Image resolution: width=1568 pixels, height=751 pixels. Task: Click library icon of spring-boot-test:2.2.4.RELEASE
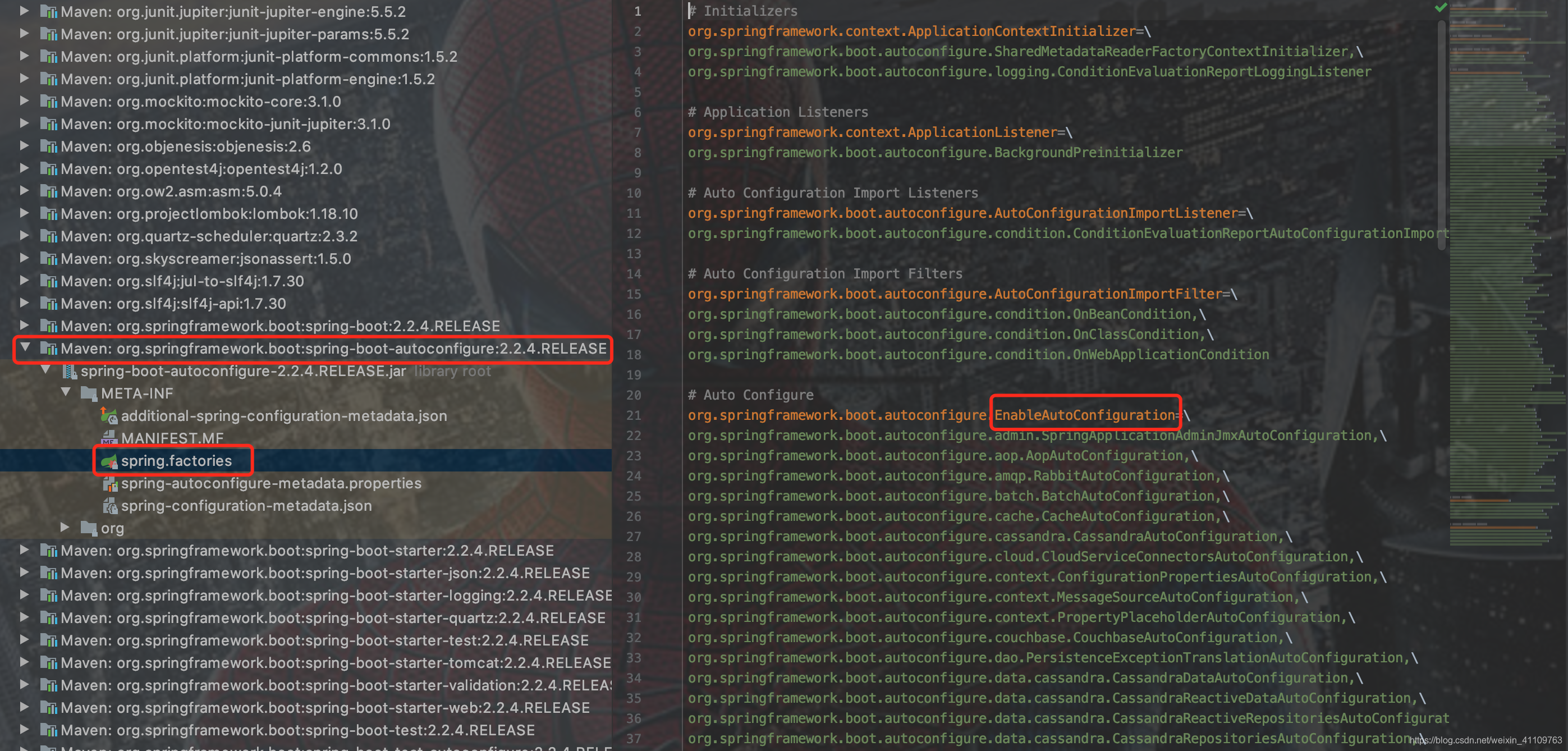pyautogui.click(x=49, y=730)
